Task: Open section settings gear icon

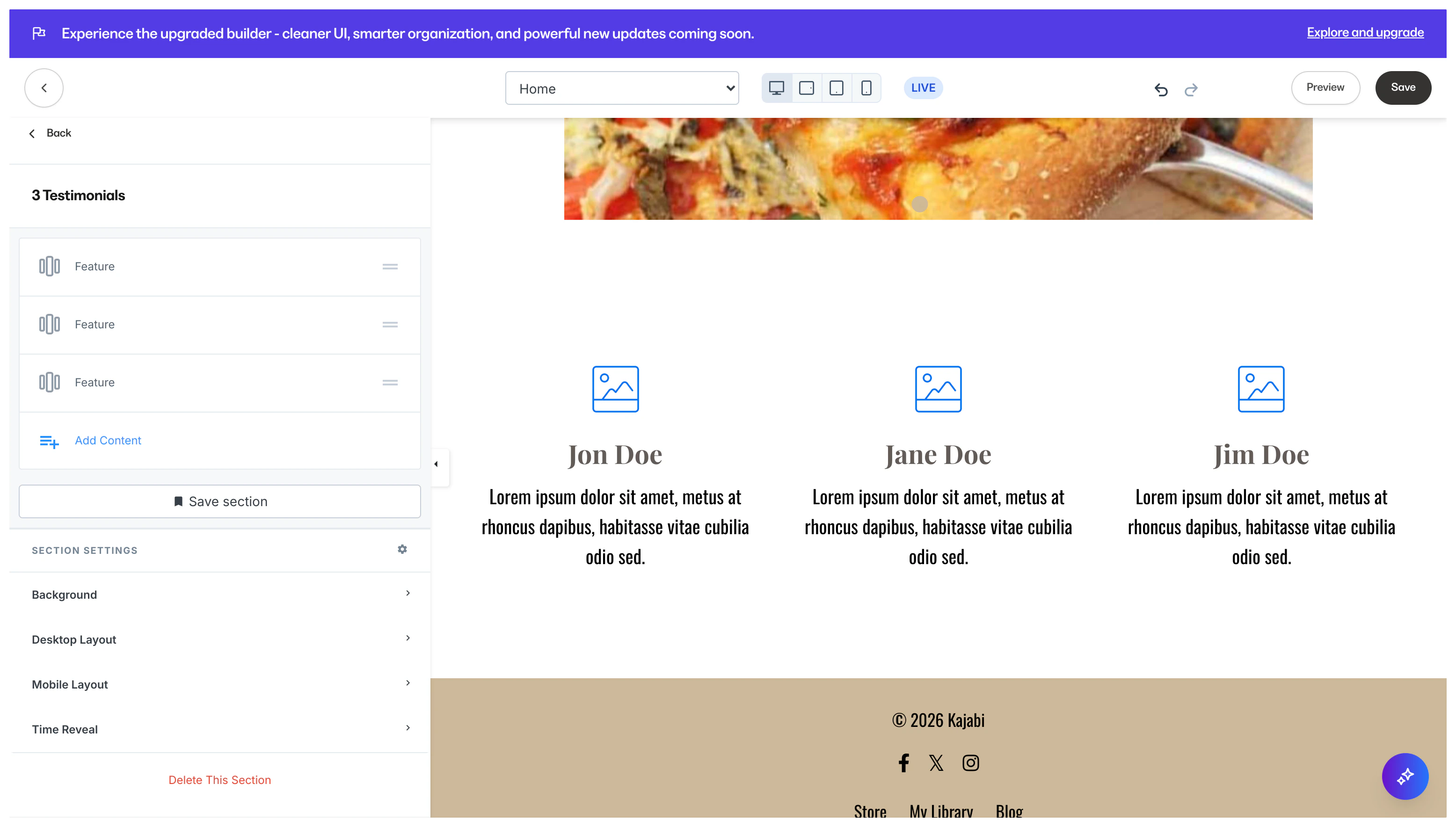Action: point(402,549)
